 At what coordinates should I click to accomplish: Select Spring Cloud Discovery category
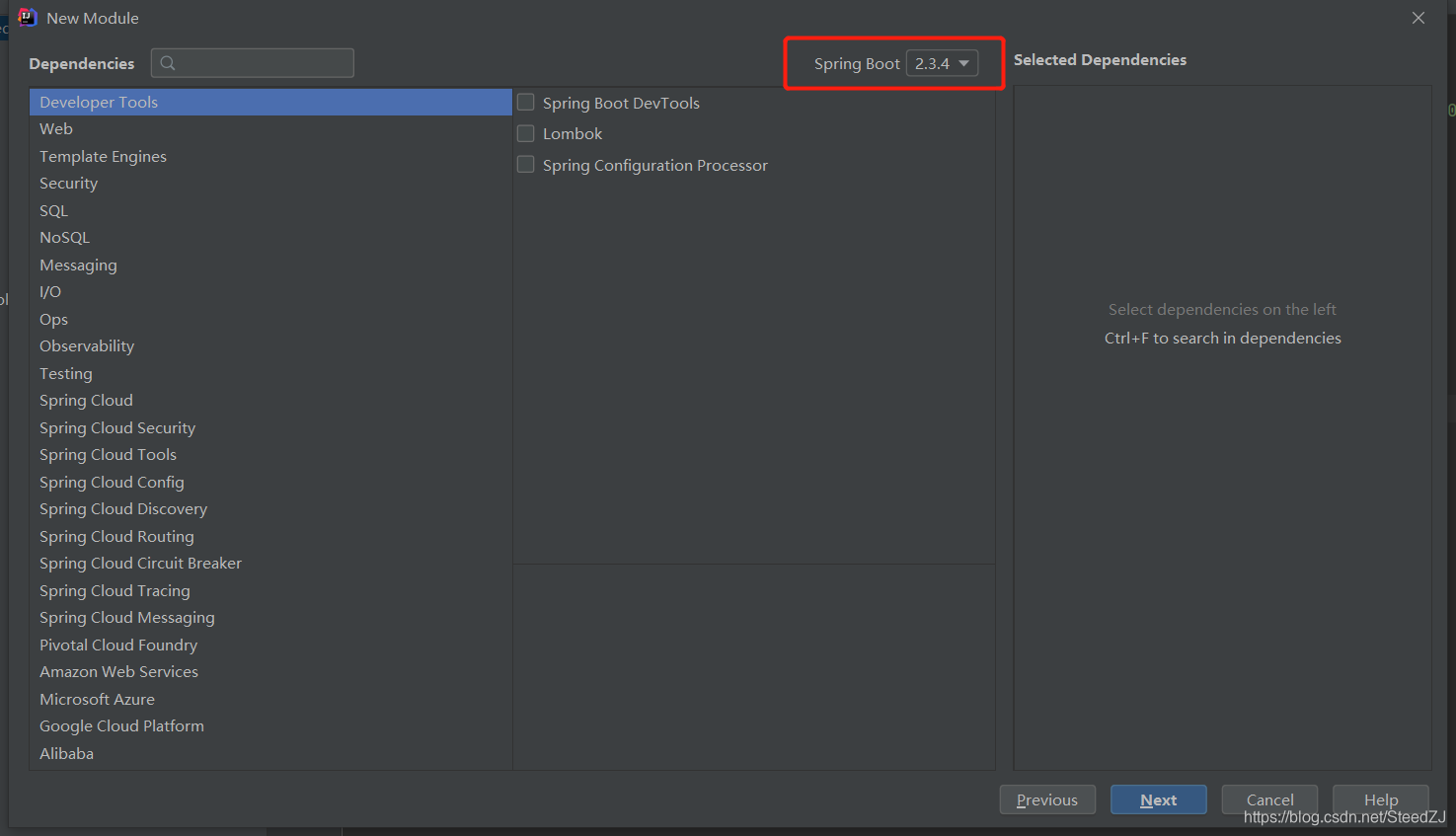coord(270,509)
